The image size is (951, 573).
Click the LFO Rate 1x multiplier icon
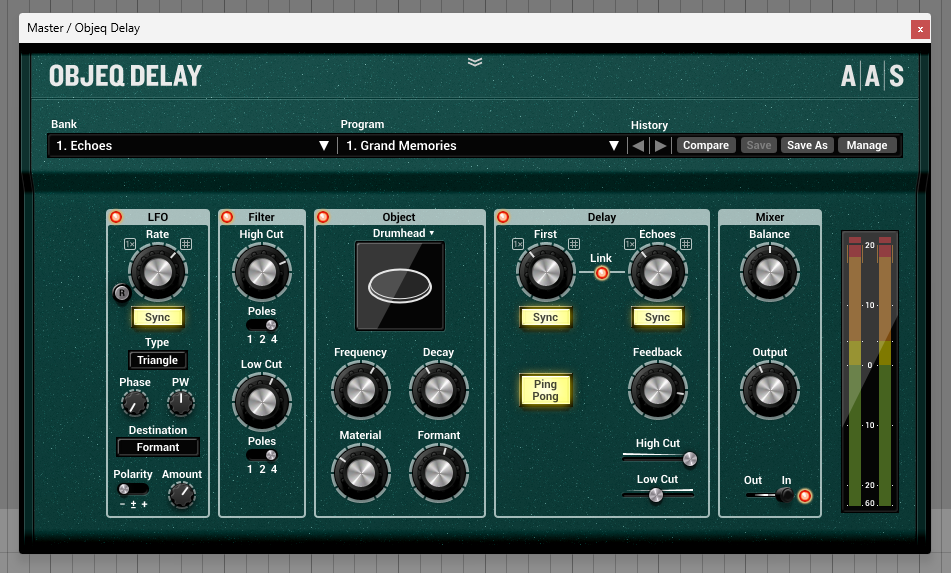click(x=130, y=244)
